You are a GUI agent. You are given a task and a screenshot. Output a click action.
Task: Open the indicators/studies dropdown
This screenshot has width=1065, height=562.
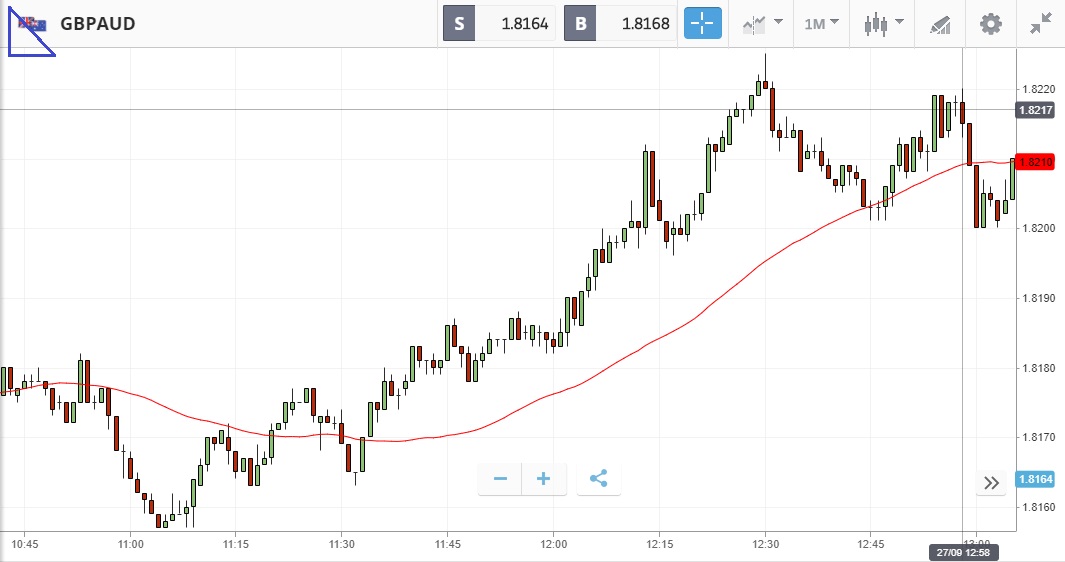click(x=762, y=23)
